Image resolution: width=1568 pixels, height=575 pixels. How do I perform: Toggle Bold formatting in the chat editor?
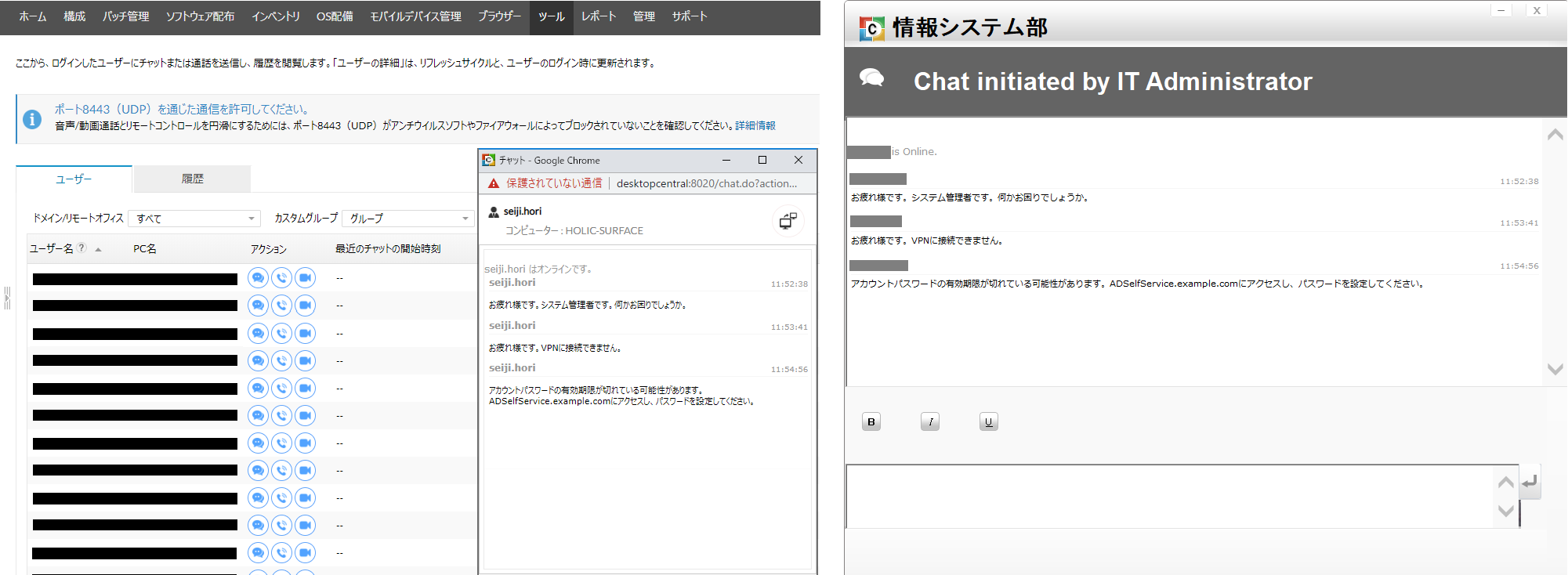coord(871,421)
